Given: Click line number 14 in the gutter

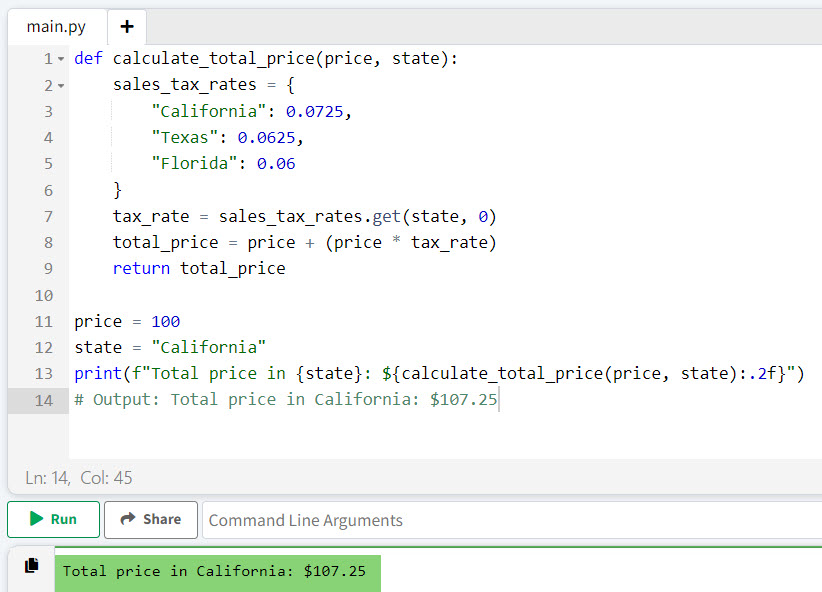Looking at the screenshot, I should click(44, 401).
